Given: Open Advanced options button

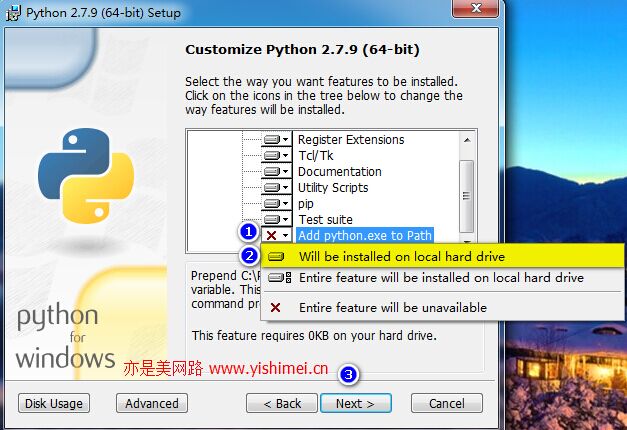Looking at the screenshot, I should pyautogui.click(x=152, y=404).
